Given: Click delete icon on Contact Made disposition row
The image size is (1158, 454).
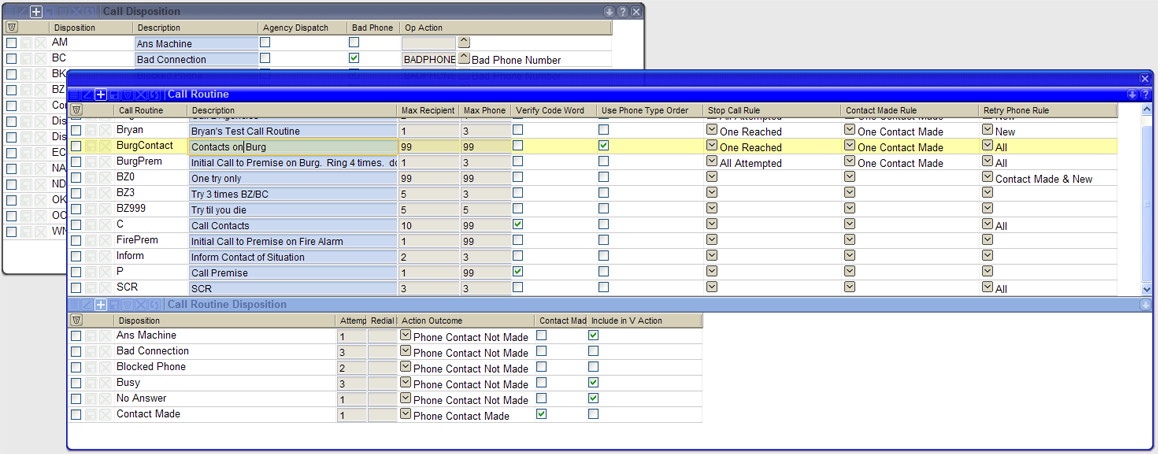Looking at the screenshot, I should click(104, 415).
